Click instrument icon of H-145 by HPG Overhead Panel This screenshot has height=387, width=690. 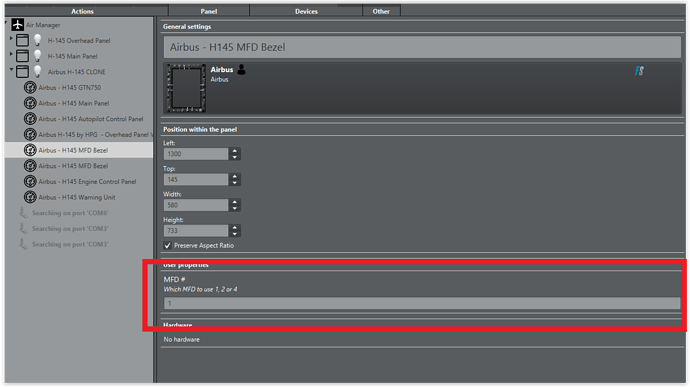30,134
